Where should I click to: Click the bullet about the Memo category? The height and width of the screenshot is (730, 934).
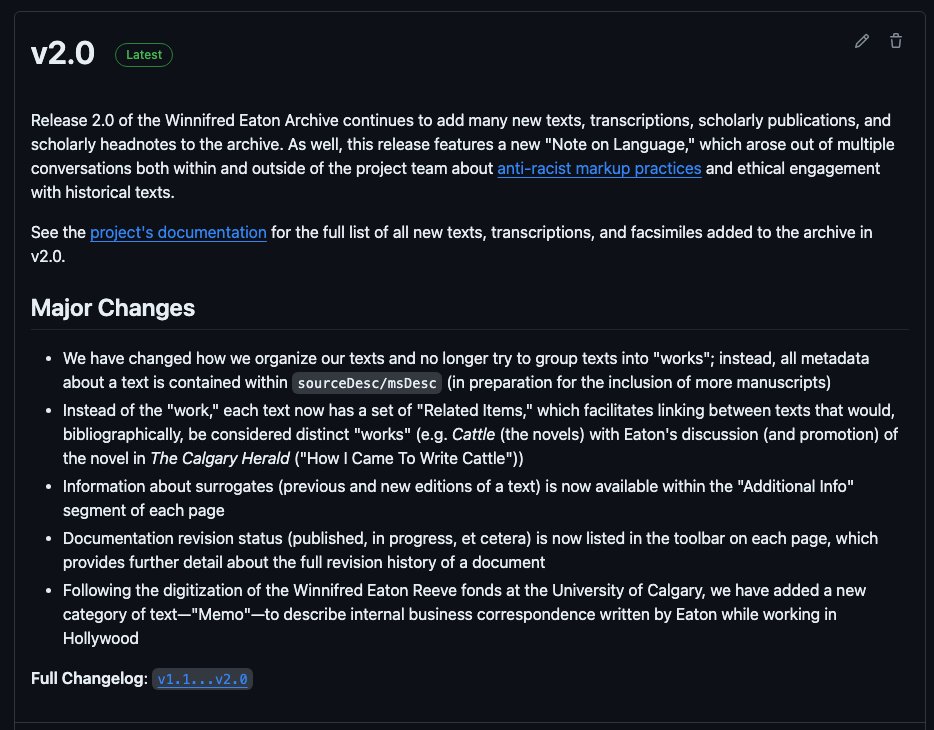[464, 614]
